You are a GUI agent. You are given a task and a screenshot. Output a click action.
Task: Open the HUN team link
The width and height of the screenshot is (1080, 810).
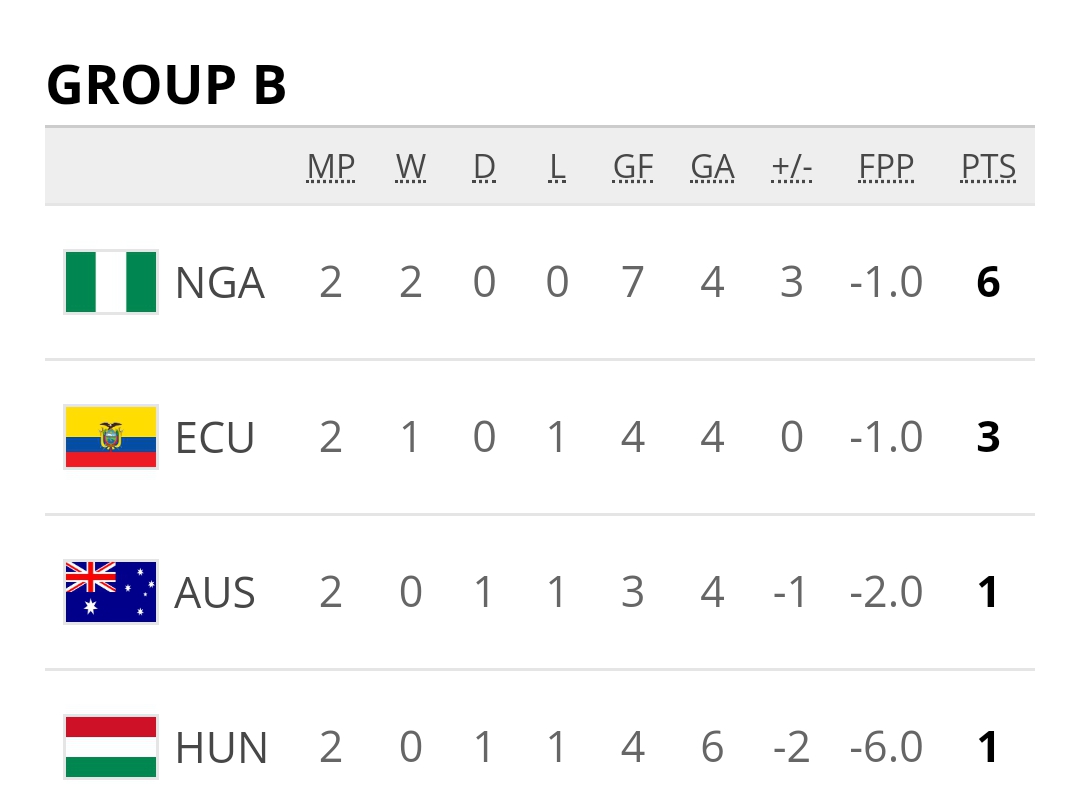[x=221, y=749]
